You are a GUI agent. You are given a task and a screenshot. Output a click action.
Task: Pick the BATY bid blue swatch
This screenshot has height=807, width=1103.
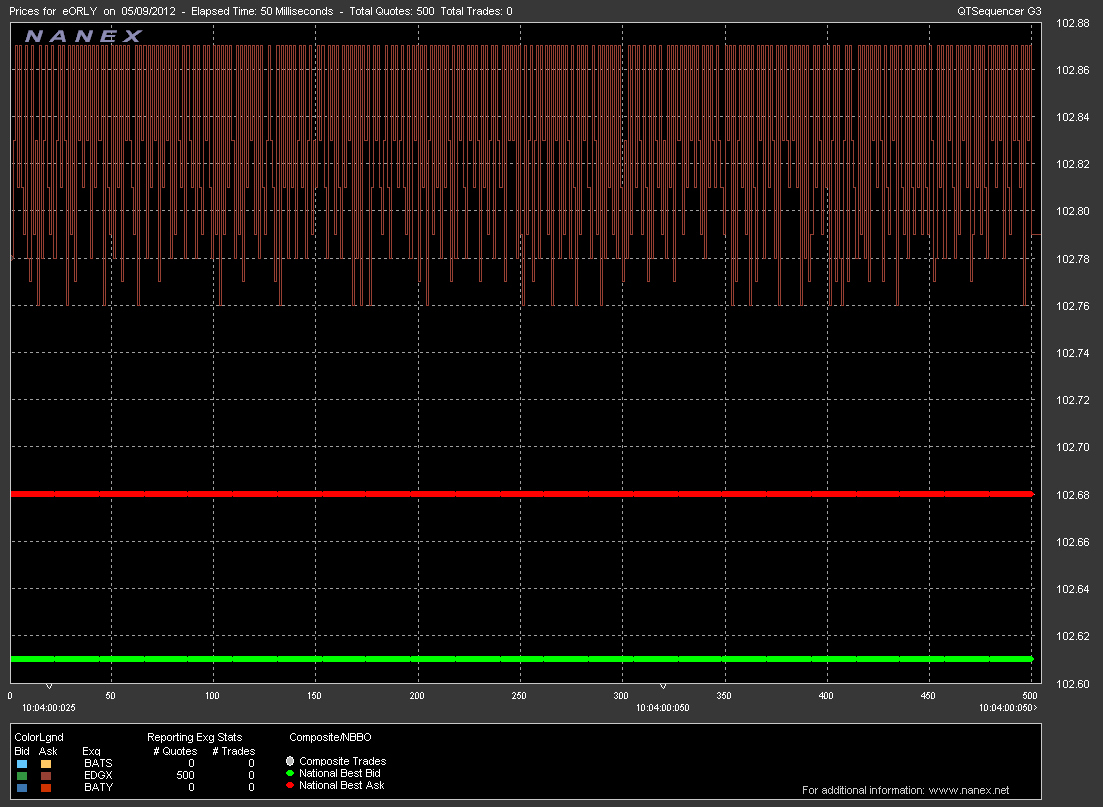point(22,787)
